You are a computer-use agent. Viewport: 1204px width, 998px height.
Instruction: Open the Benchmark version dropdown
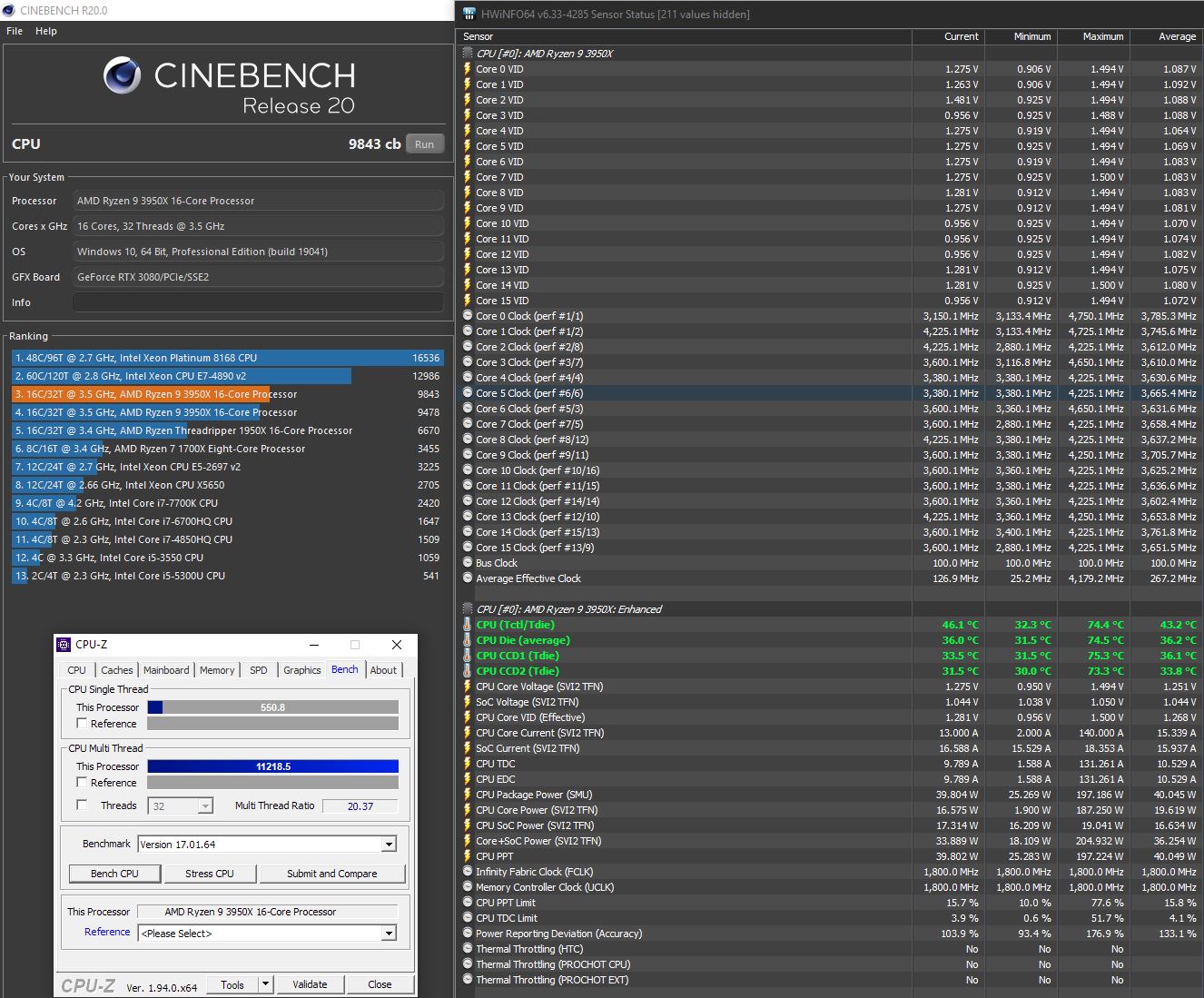click(267, 845)
